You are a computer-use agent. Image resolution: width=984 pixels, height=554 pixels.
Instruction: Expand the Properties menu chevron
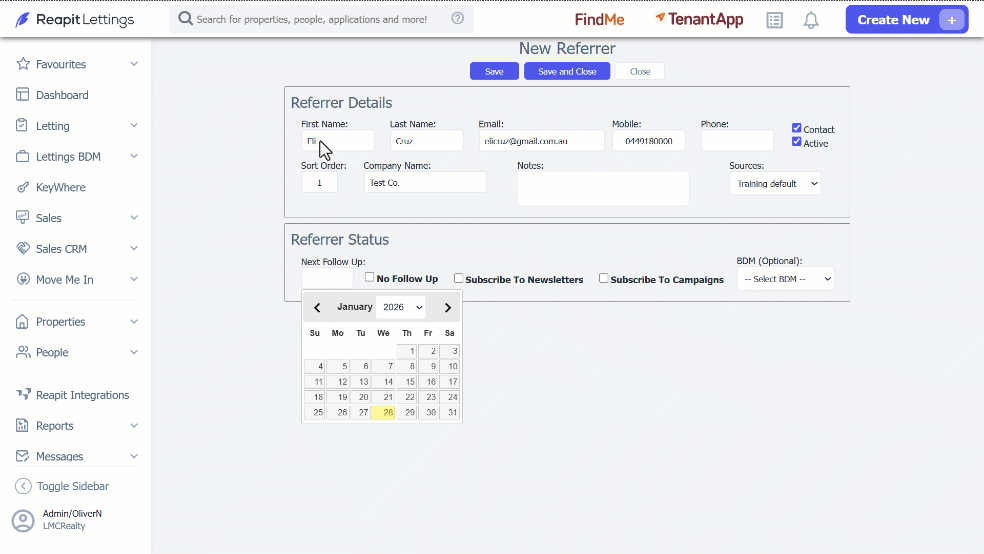click(134, 321)
